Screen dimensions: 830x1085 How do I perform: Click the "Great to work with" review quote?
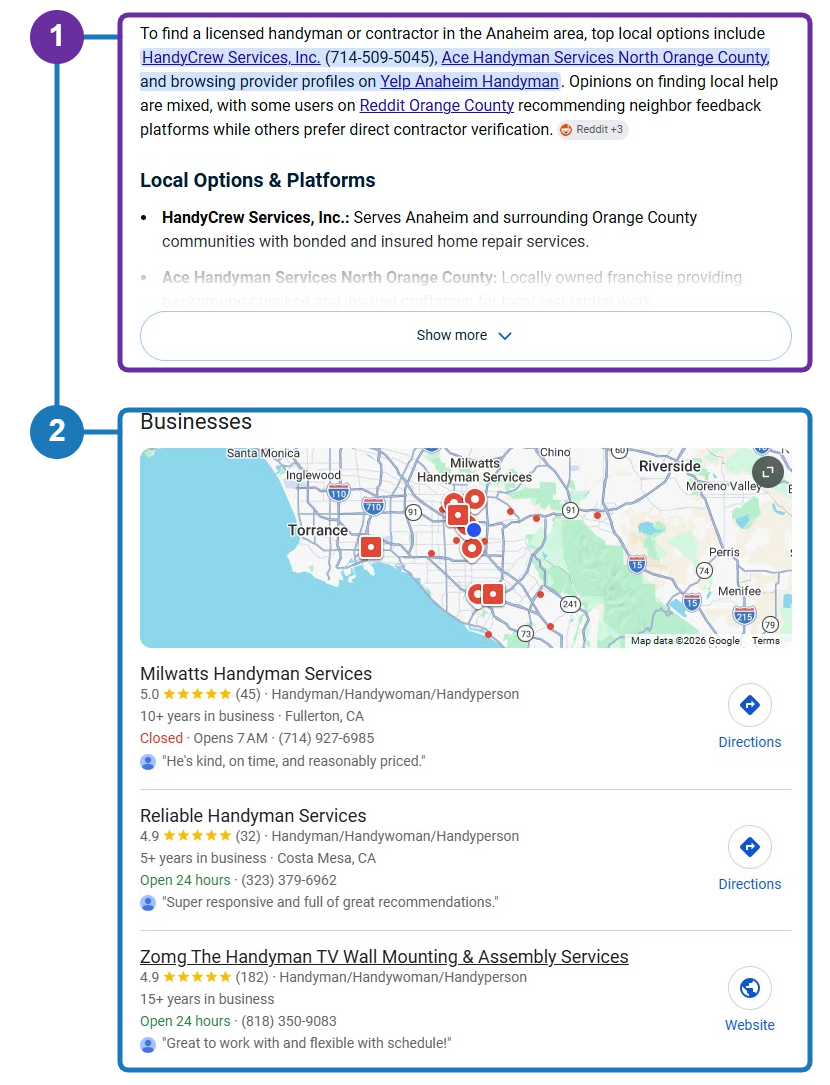[307, 1043]
